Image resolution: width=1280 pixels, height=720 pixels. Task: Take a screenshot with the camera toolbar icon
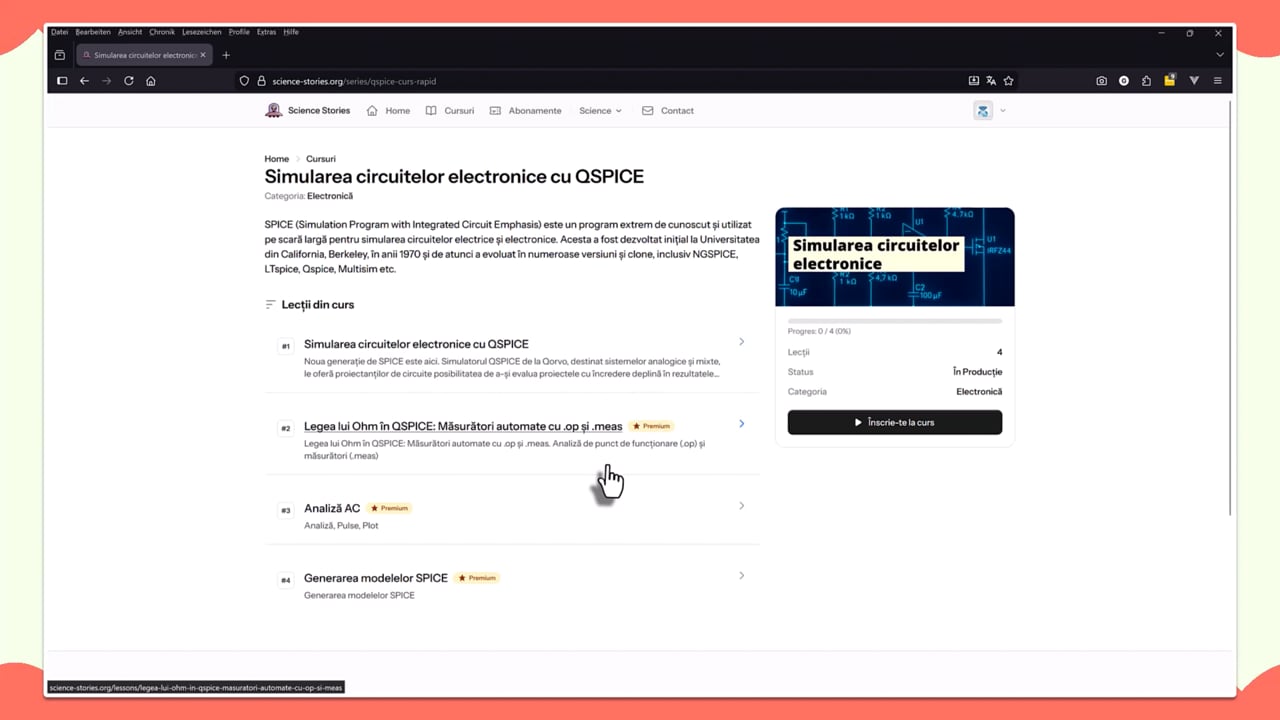(x=1101, y=81)
